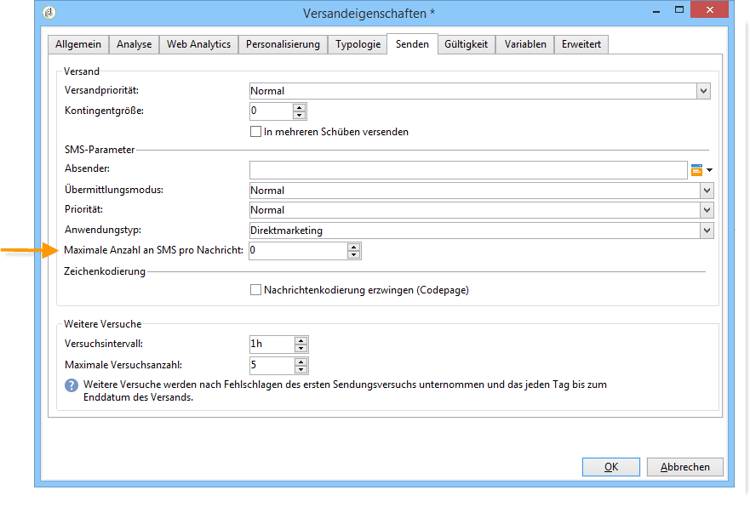Click the orange personalization field icon beside Absender
This screenshot has height=507, width=750.
(696, 170)
